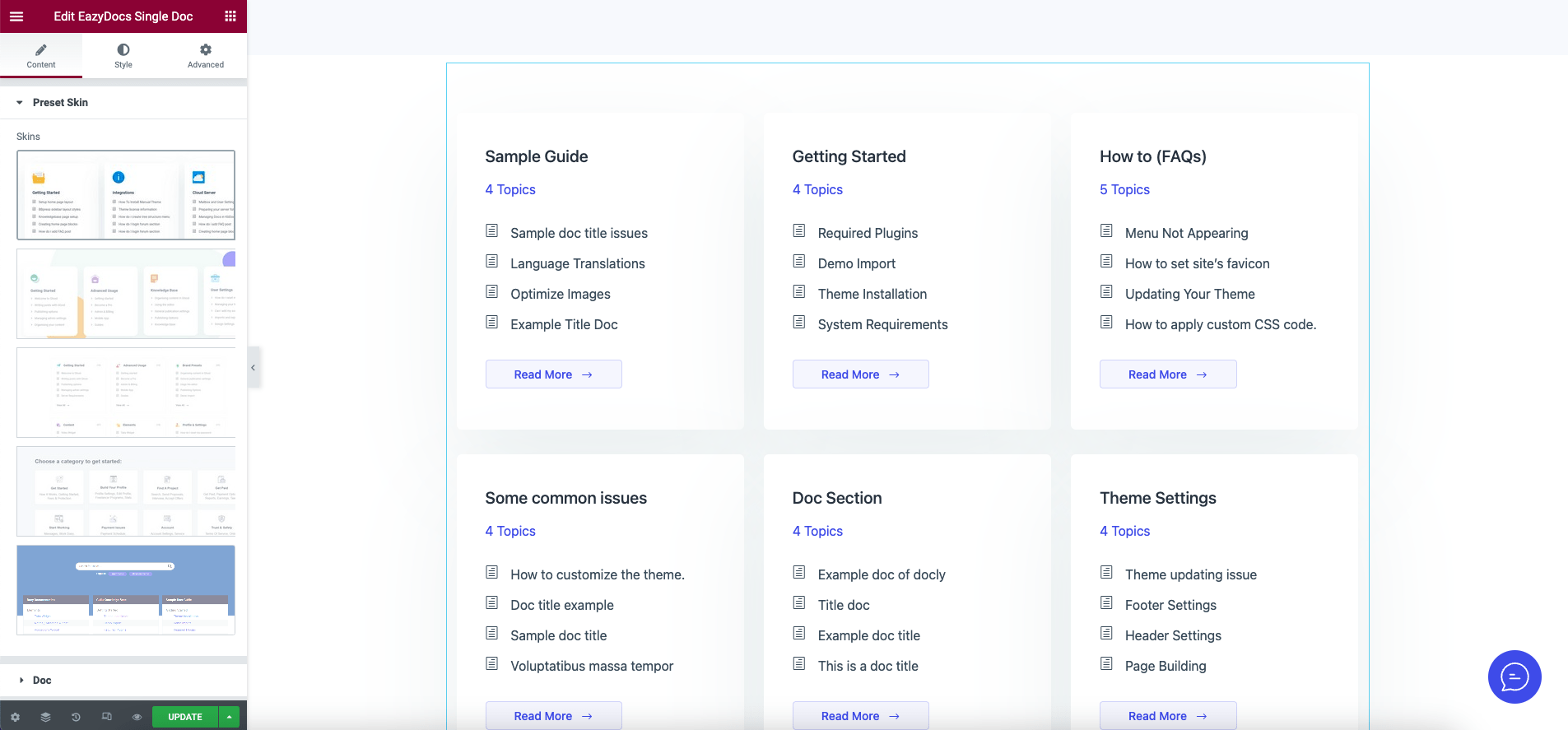Viewport: 1568px width, 730px height.
Task: Click document icon beside 'Required Plugins'
Action: pyautogui.click(x=798, y=230)
